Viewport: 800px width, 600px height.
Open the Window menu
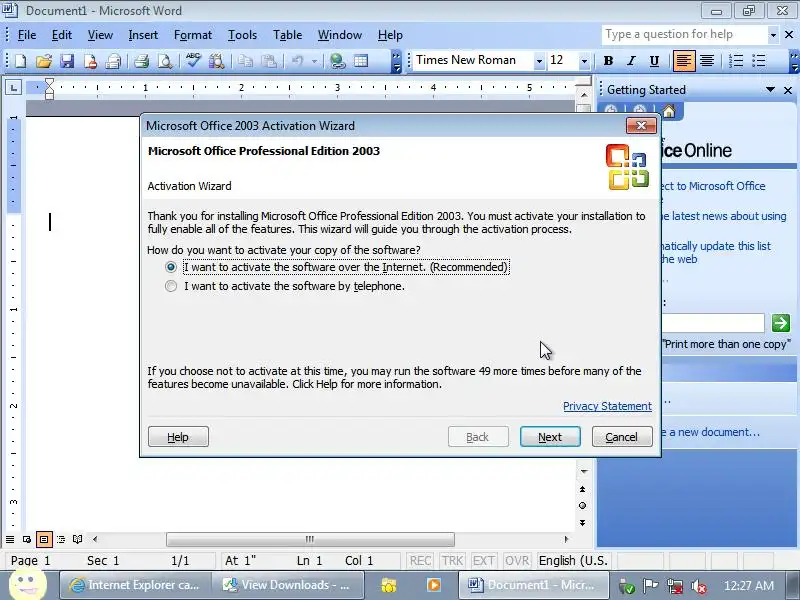(340, 35)
